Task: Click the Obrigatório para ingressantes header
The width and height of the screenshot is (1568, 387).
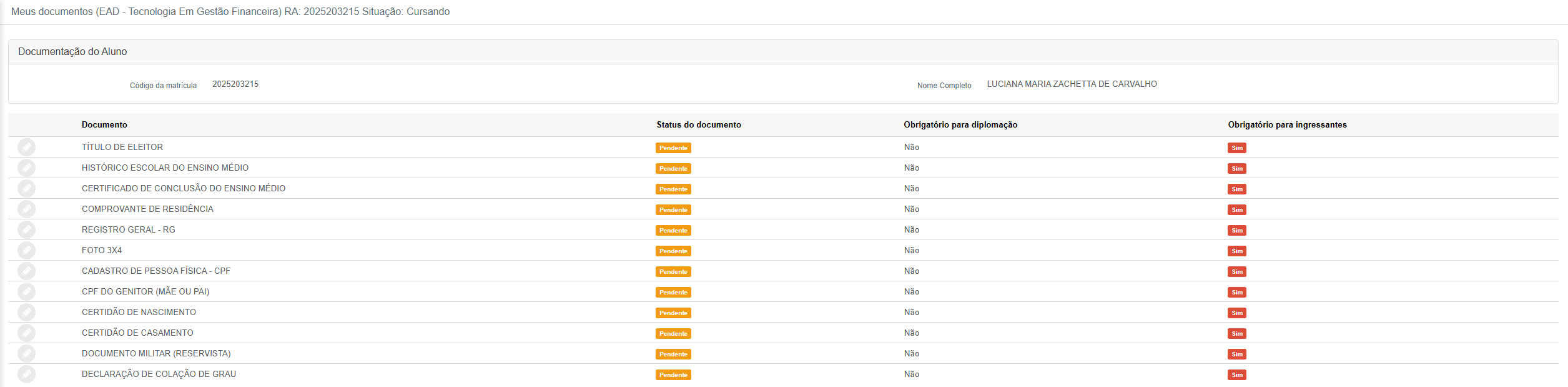Action: click(1286, 125)
